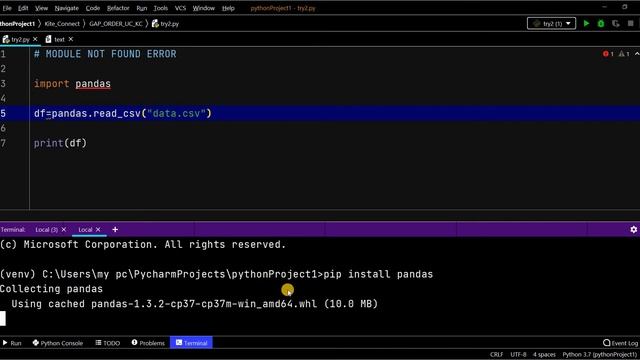Open the Run menu
640x360 pixels.
point(142,8)
